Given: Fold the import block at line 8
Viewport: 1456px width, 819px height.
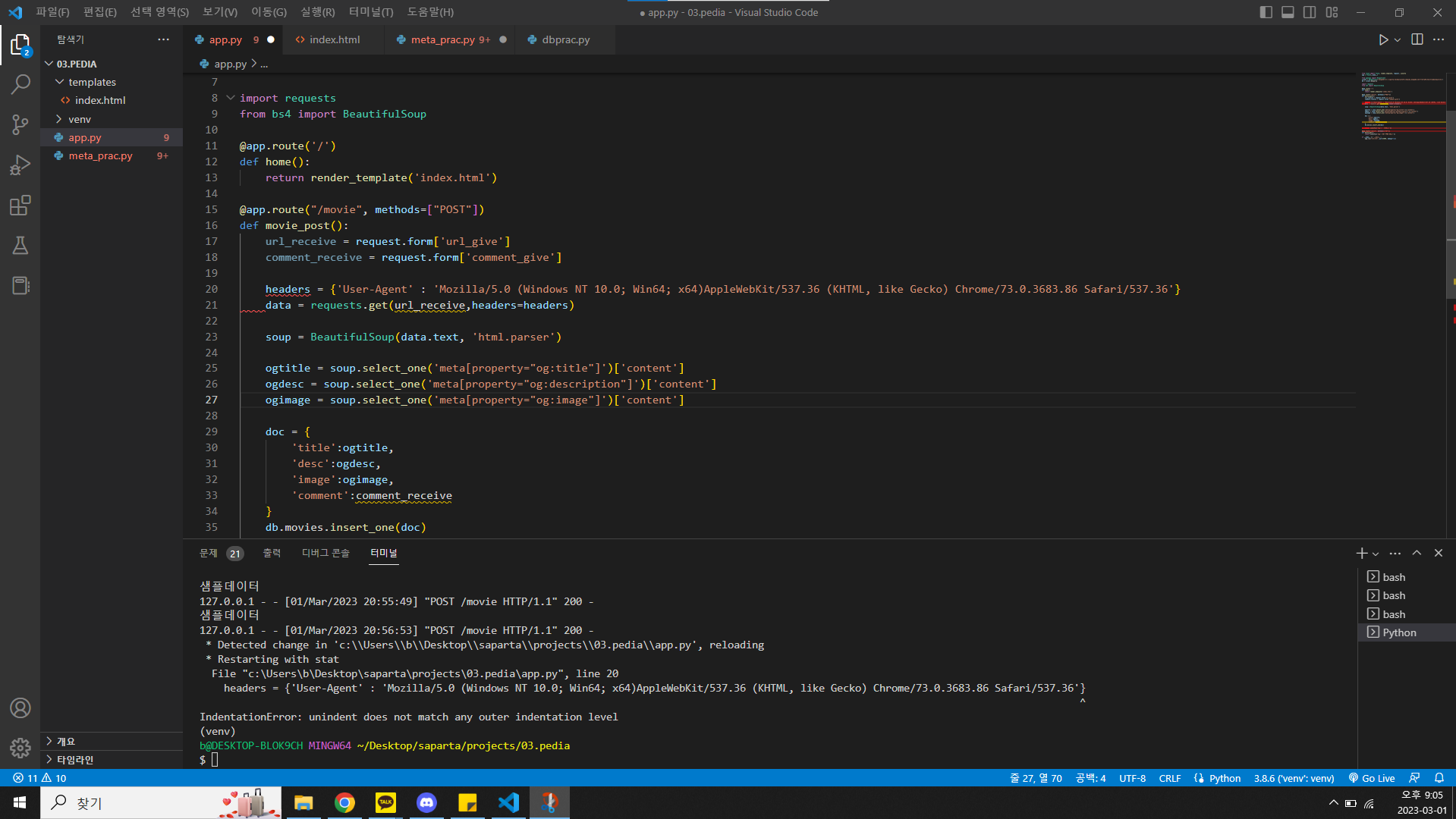Looking at the screenshot, I should pos(231,98).
